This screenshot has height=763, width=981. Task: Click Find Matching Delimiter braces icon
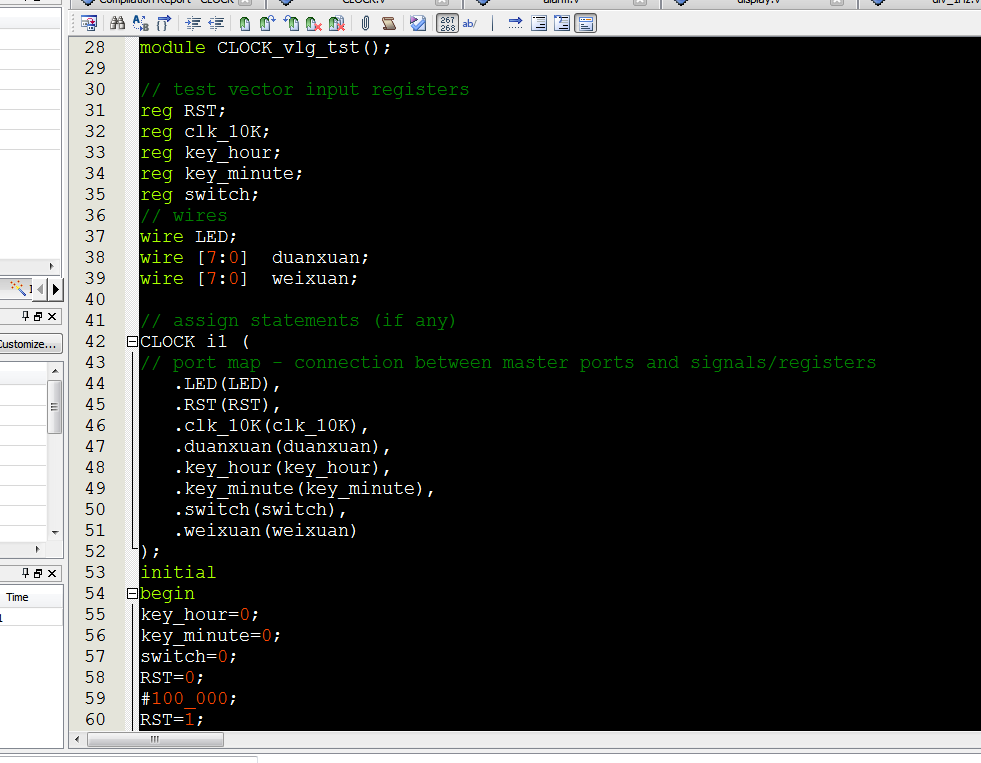click(x=163, y=24)
